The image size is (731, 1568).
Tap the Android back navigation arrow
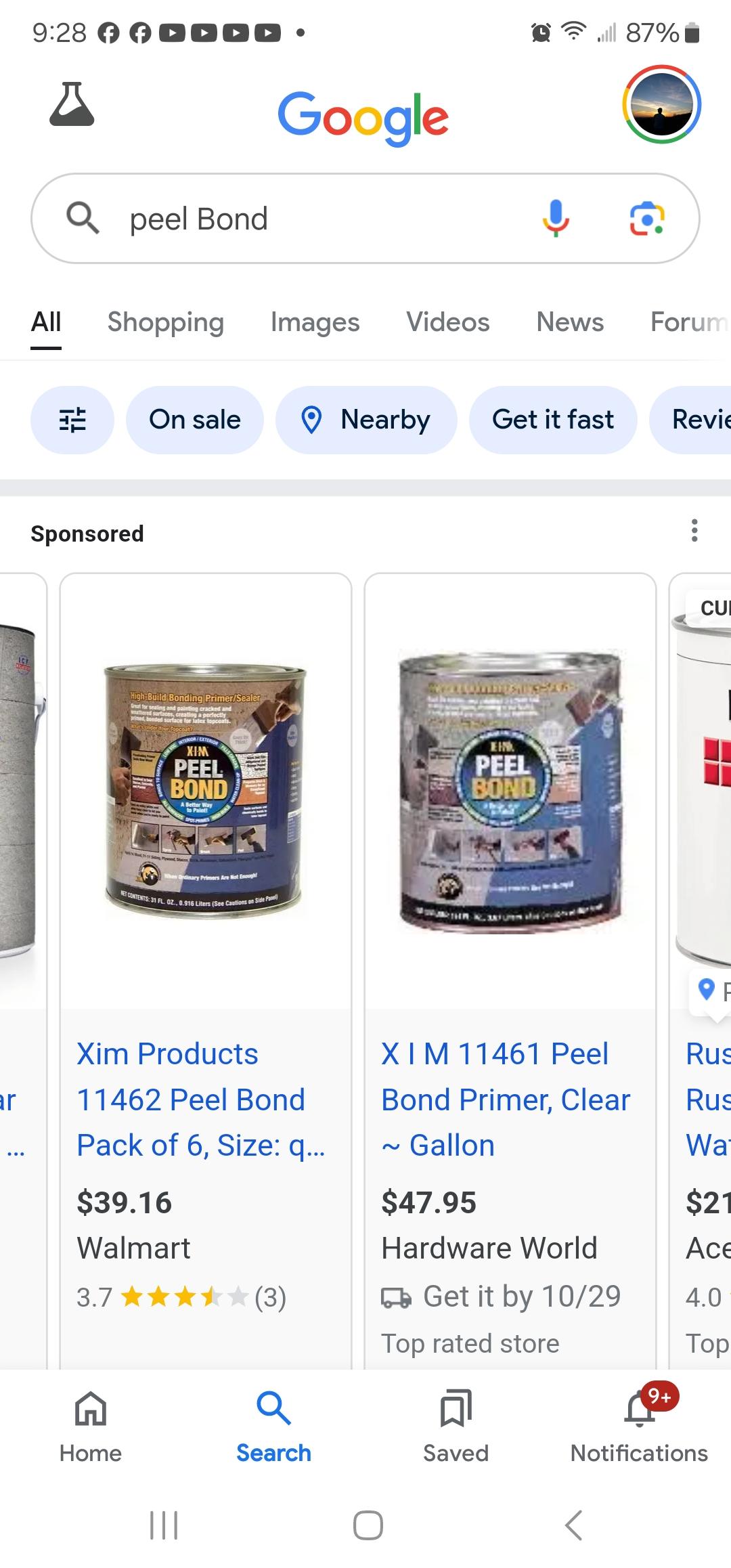tap(574, 1525)
